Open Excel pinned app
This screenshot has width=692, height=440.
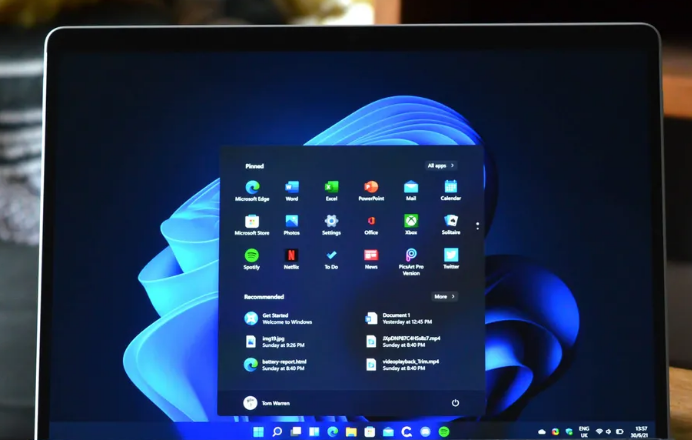pos(331,191)
